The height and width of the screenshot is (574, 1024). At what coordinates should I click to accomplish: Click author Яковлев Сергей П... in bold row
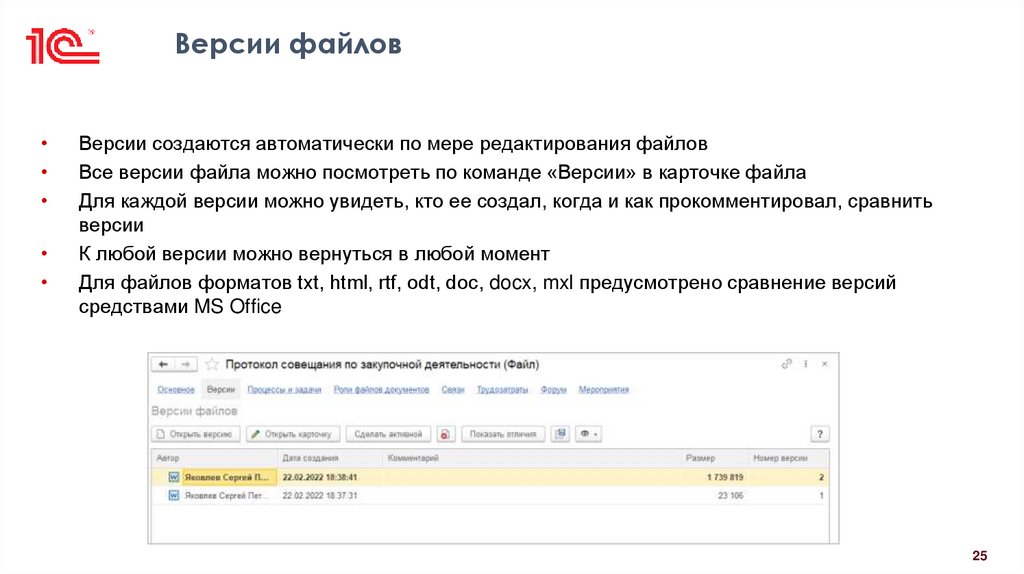point(227,477)
